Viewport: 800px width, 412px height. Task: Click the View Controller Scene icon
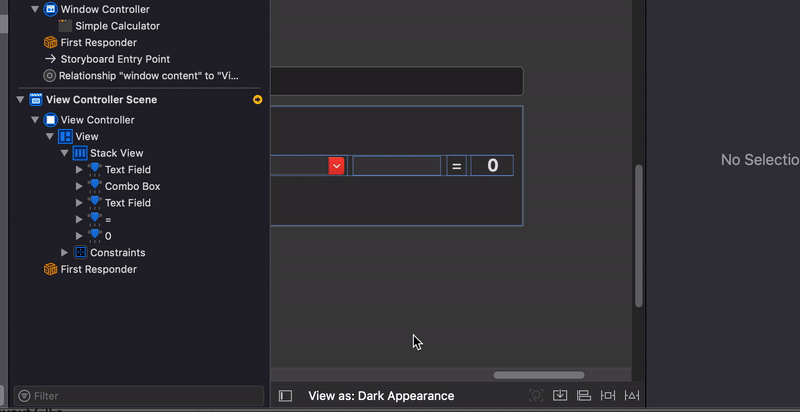[x=36, y=99]
